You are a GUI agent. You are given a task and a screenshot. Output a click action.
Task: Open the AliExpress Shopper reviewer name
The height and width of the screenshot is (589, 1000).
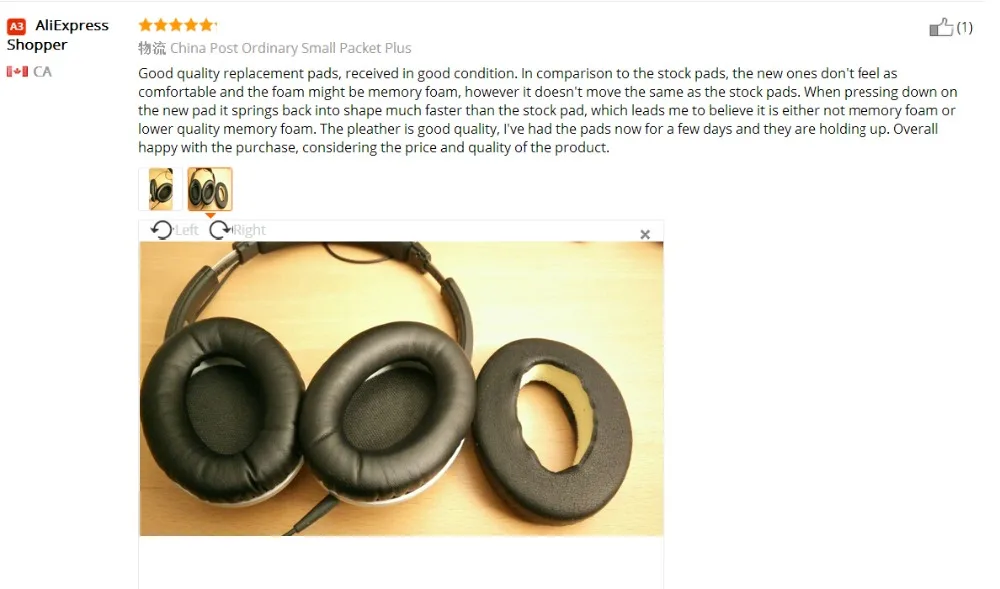click(x=58, y=35)
